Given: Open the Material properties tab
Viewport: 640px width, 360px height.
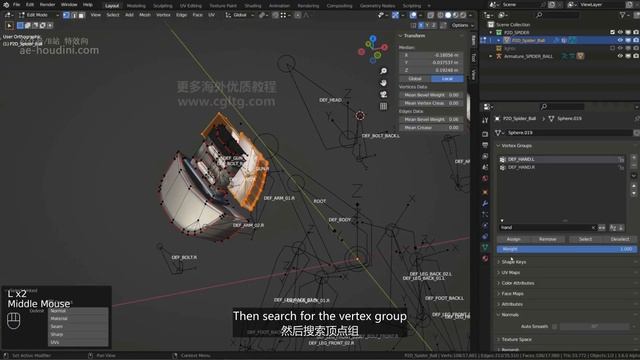Looking at the screenshot, I should [x=485, y=258].
